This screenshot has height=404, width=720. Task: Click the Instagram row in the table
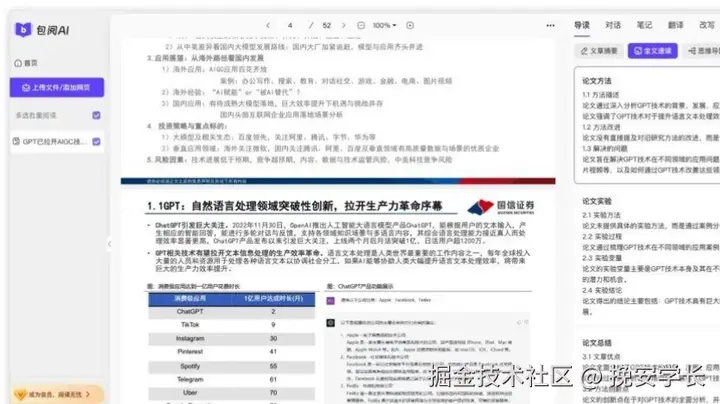231,338
